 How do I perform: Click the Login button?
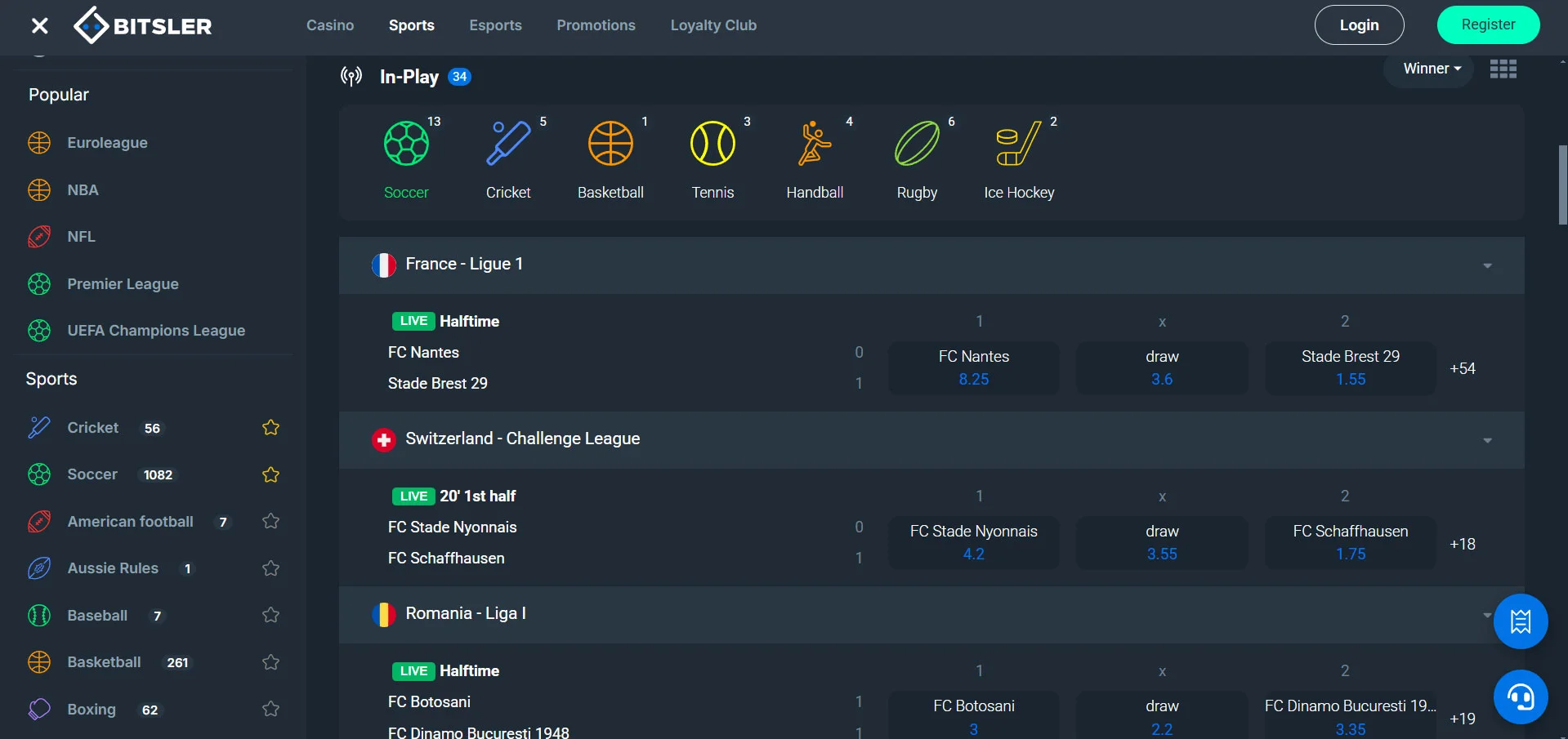(x=1359, y=25)
